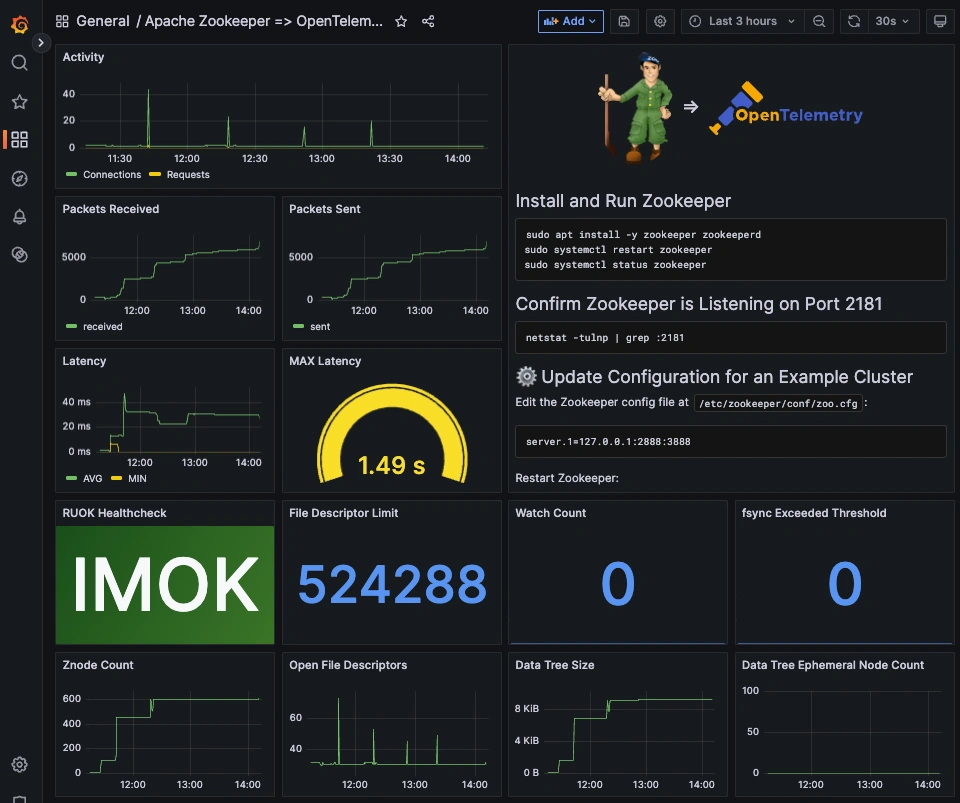Open the Connections icon in the sidebar
Screen dimensions: 960x803
[x=20, y=255]
